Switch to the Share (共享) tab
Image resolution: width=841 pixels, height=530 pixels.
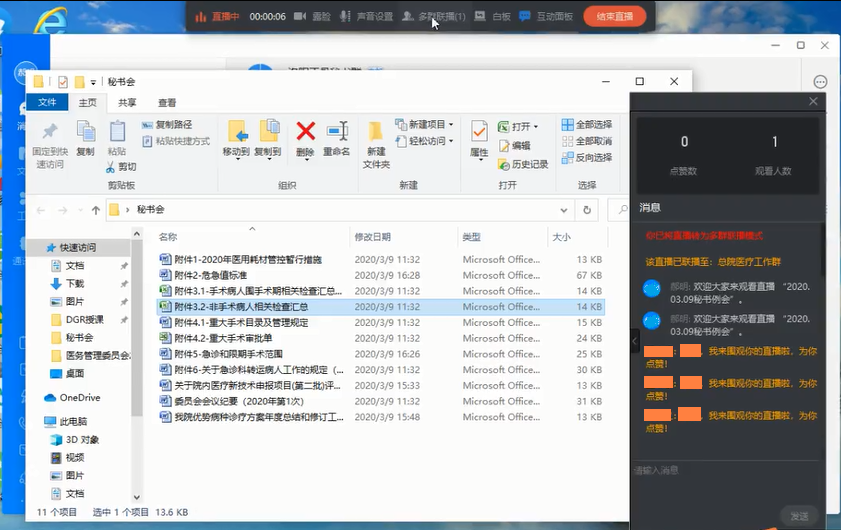[127, 102]
